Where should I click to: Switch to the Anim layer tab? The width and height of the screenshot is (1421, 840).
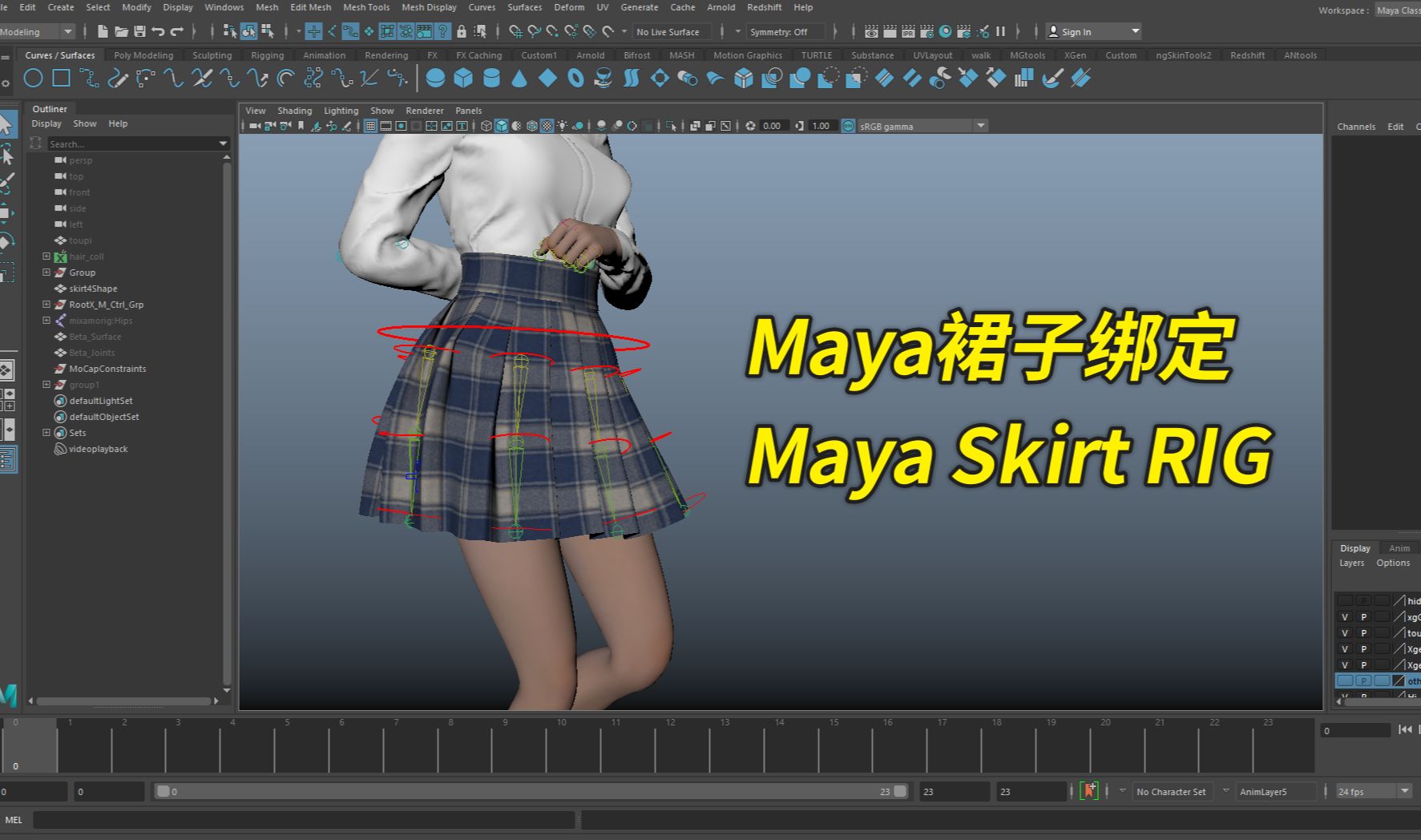tap(1399, 548)
